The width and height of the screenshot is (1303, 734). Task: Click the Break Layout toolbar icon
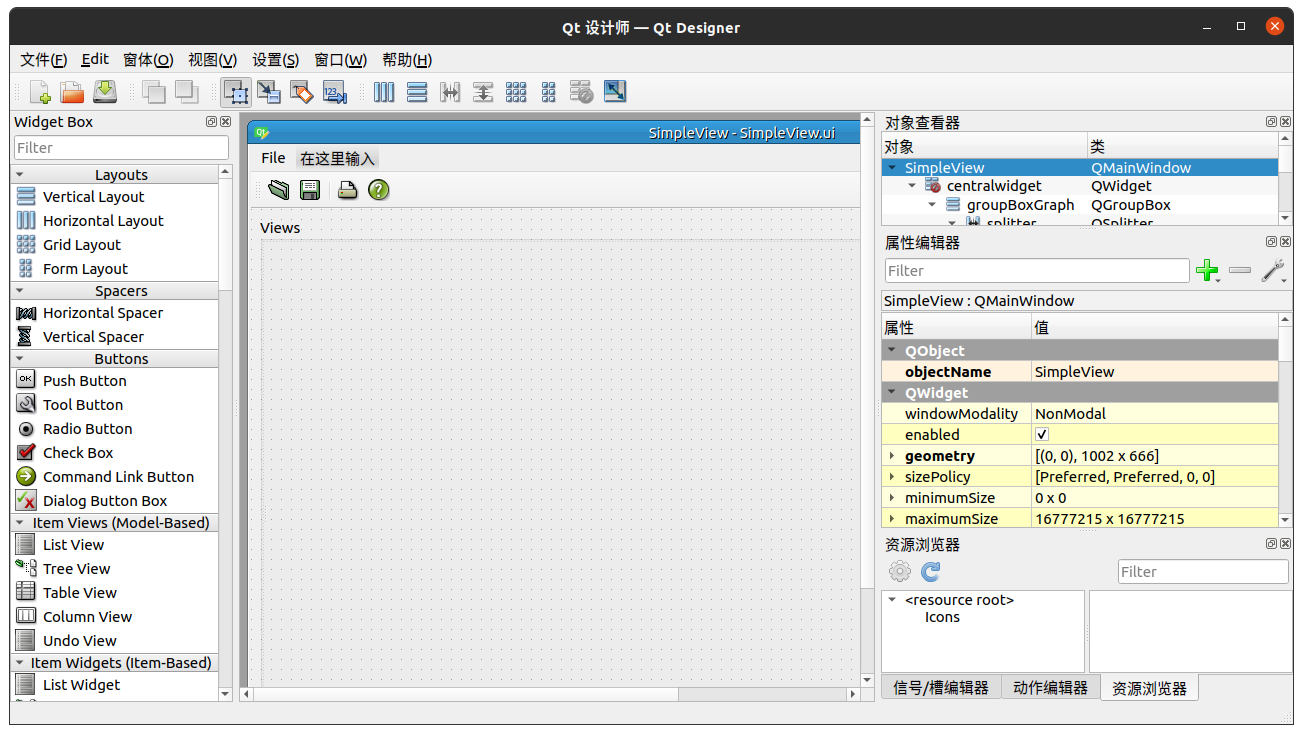point(582,92)
